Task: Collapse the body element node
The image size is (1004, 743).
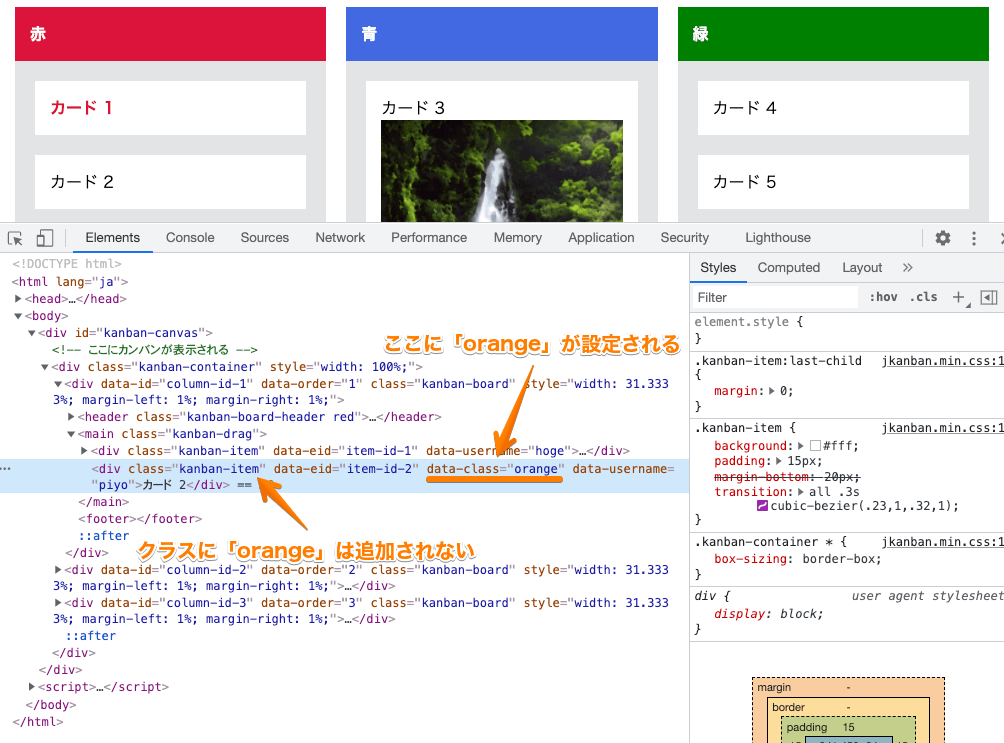Action: pyautogui.click(x=19, y=316)
